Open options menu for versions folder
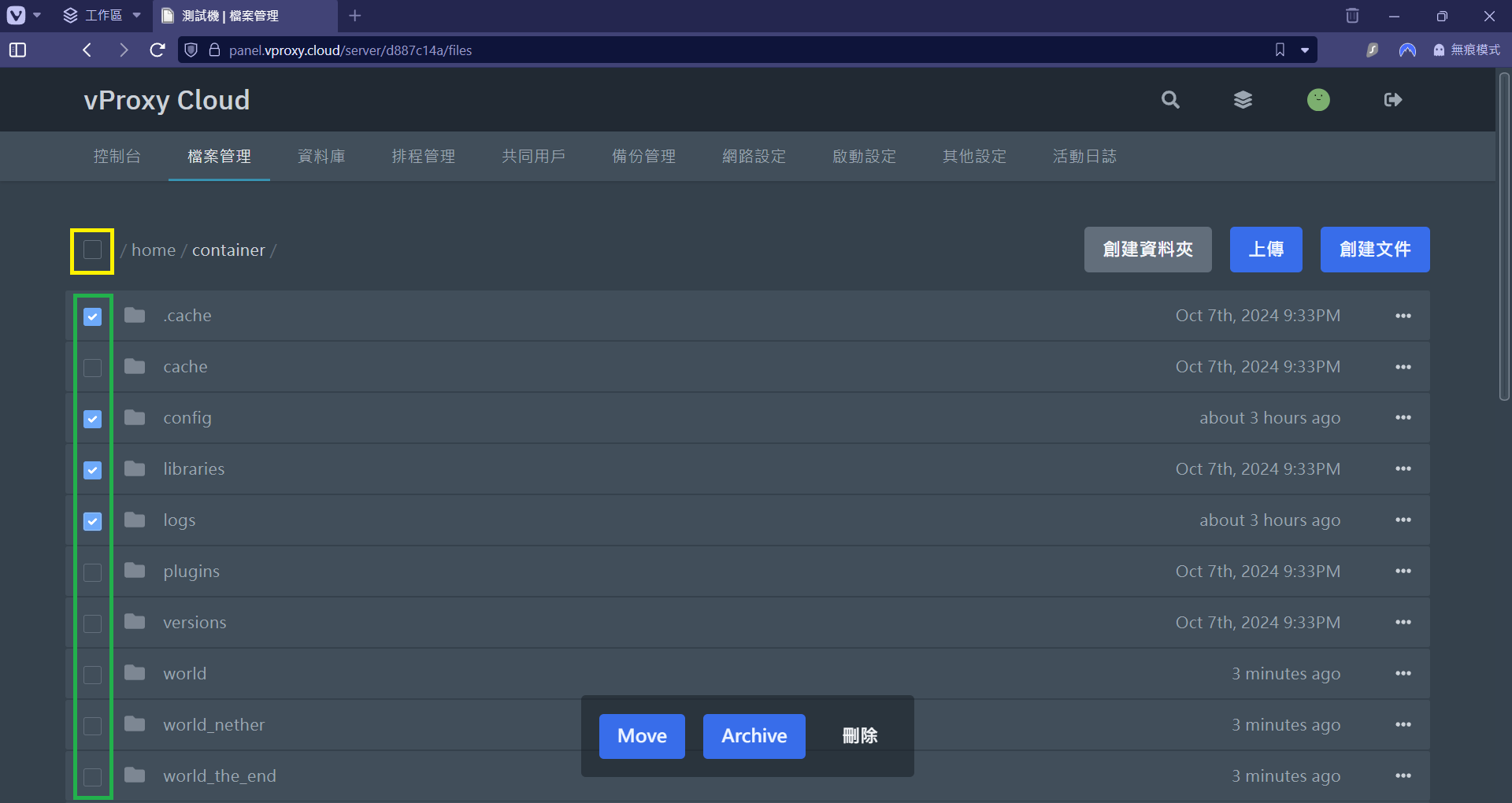1512x803 pixels. click(1403, 623)
